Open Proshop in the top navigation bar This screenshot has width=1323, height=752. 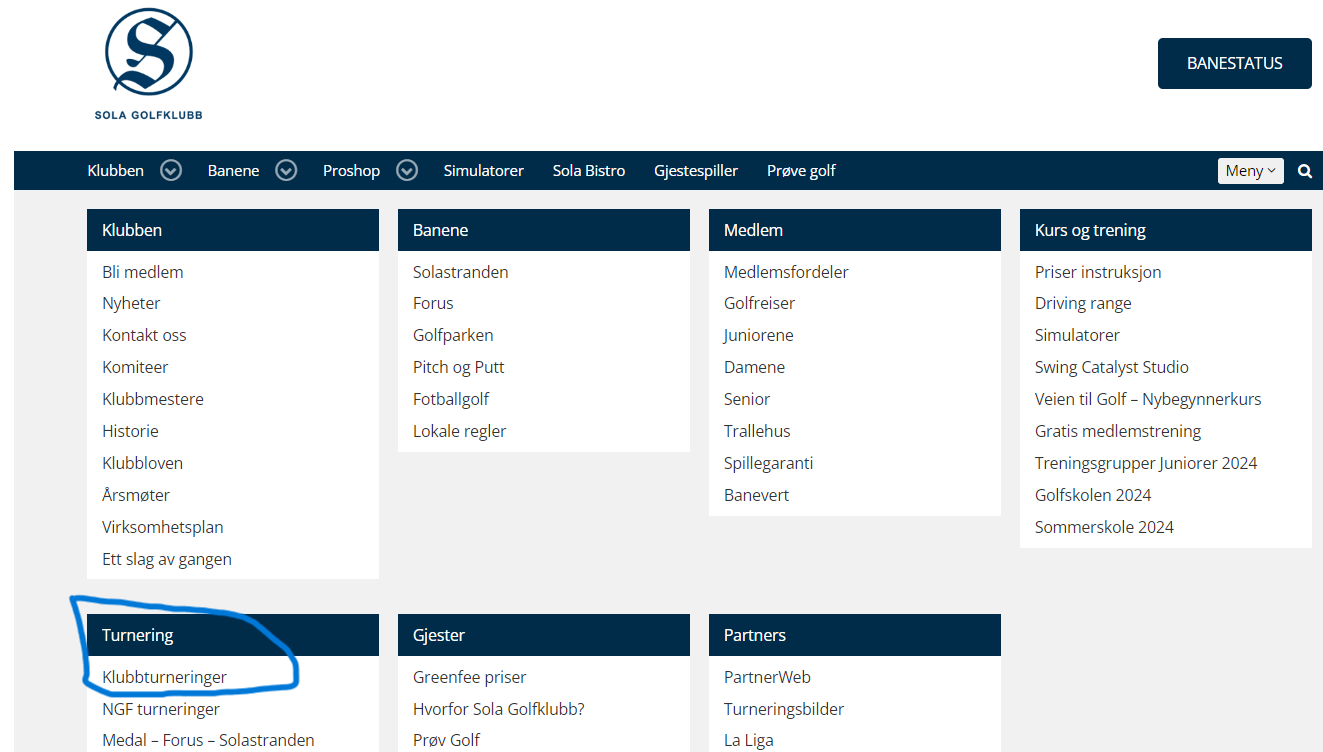351,171
